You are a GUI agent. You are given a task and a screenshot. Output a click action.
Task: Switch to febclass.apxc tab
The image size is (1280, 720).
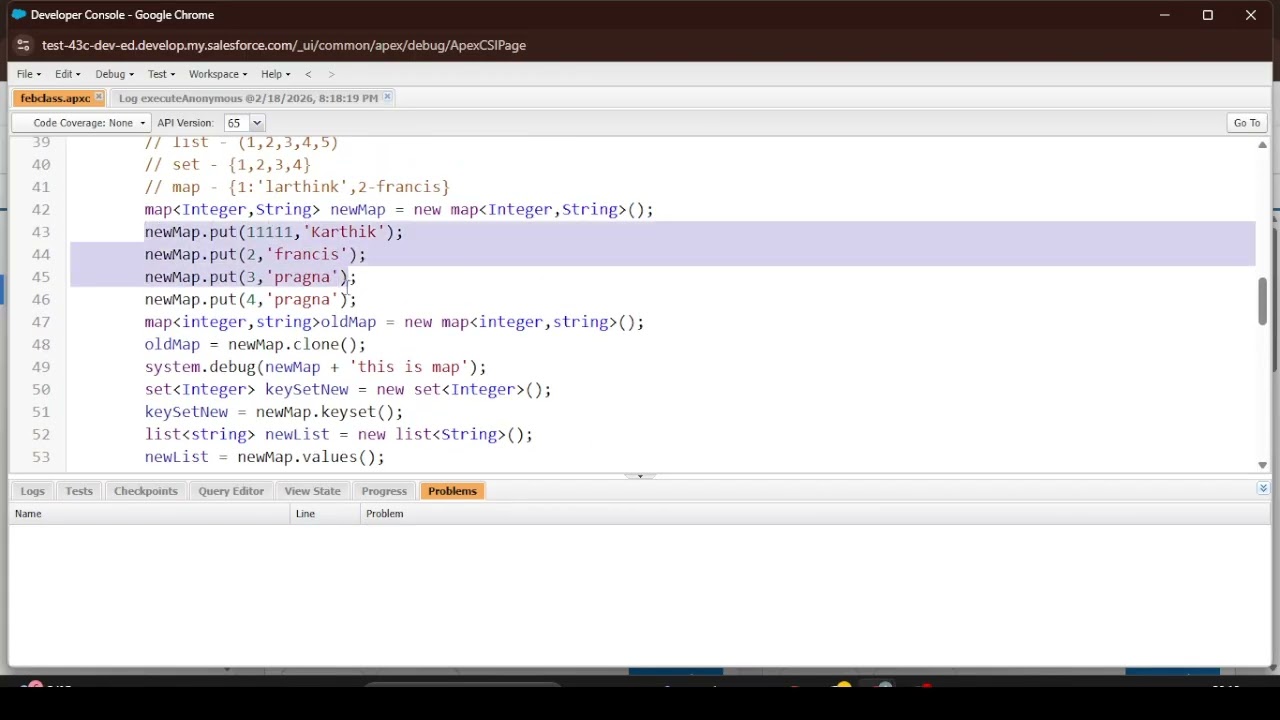(x=55, y=98)
